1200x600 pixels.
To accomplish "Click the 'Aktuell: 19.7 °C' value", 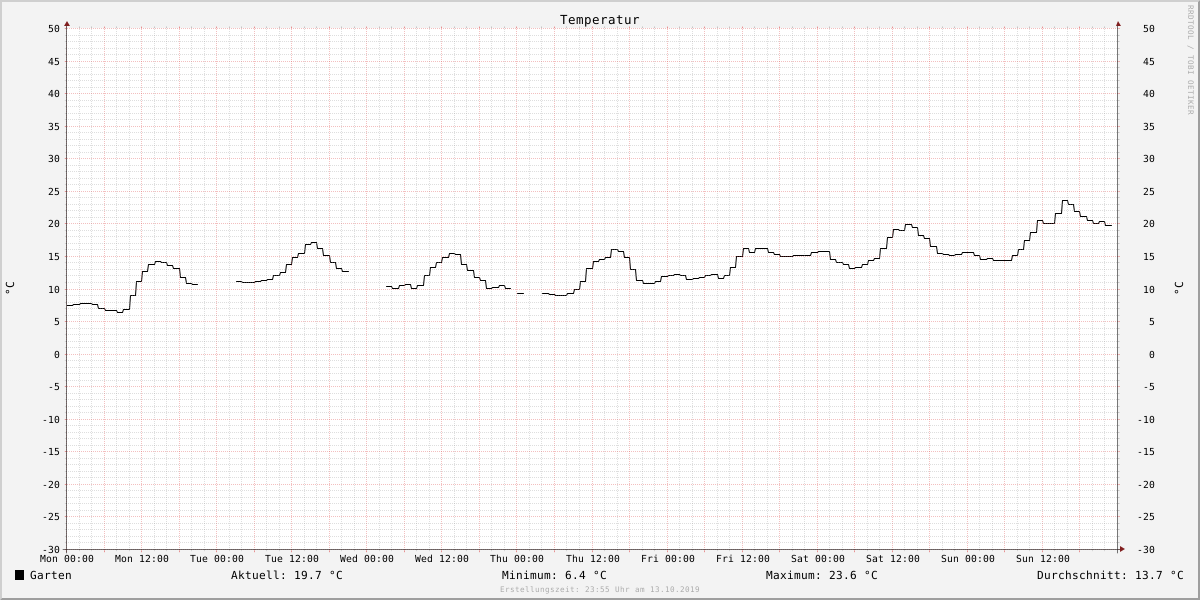I will 287,575.
